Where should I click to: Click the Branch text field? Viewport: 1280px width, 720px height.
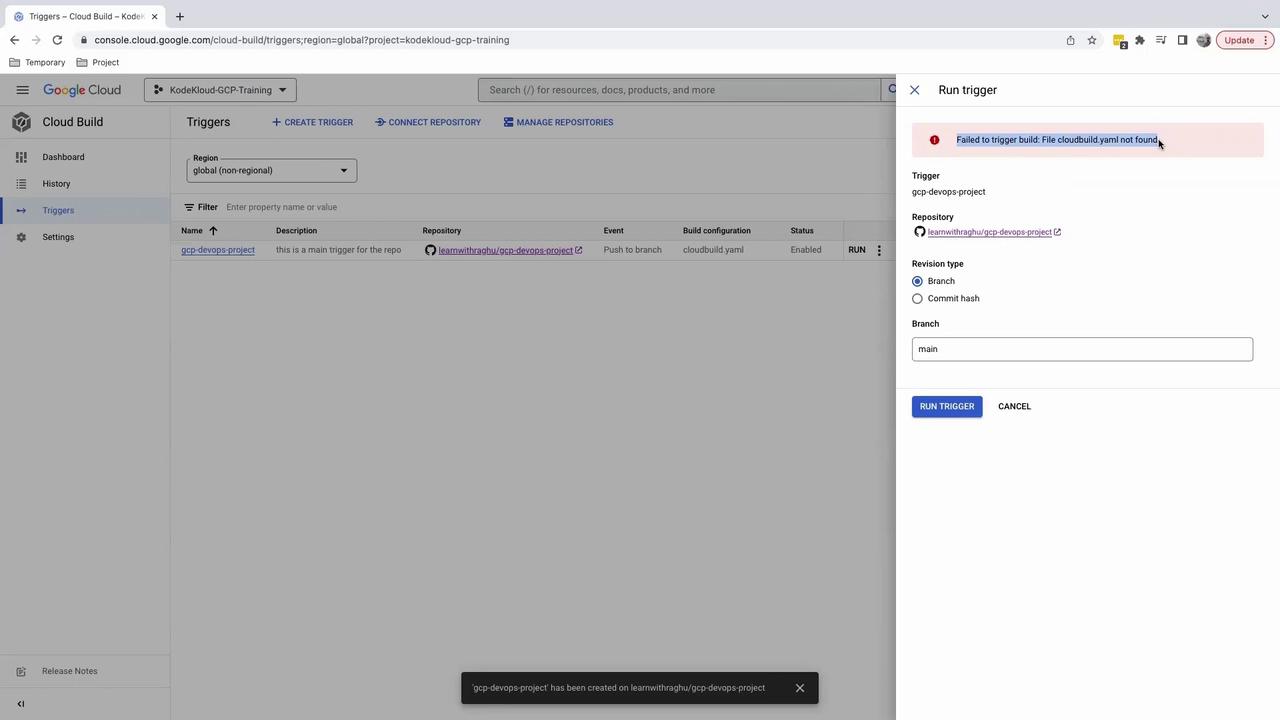1082,349
